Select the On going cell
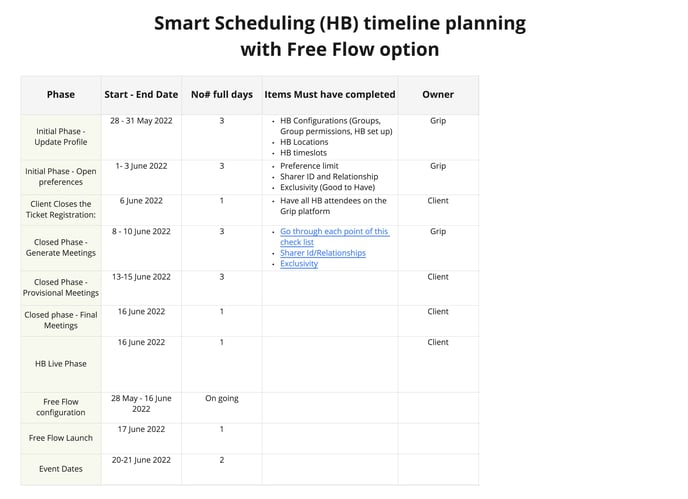This screenshot has width=688, height=499. (x=222, y=408)
